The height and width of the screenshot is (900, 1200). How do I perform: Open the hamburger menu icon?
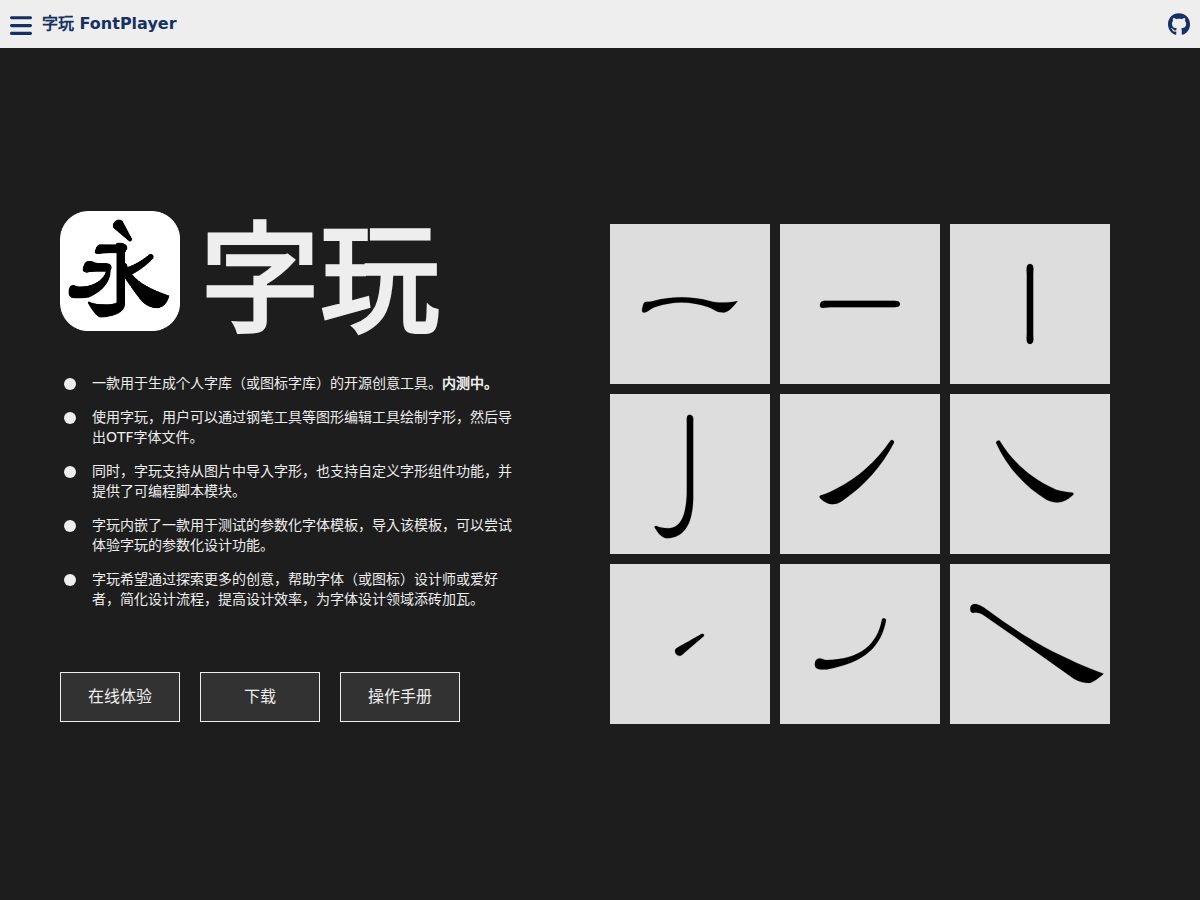21,24
